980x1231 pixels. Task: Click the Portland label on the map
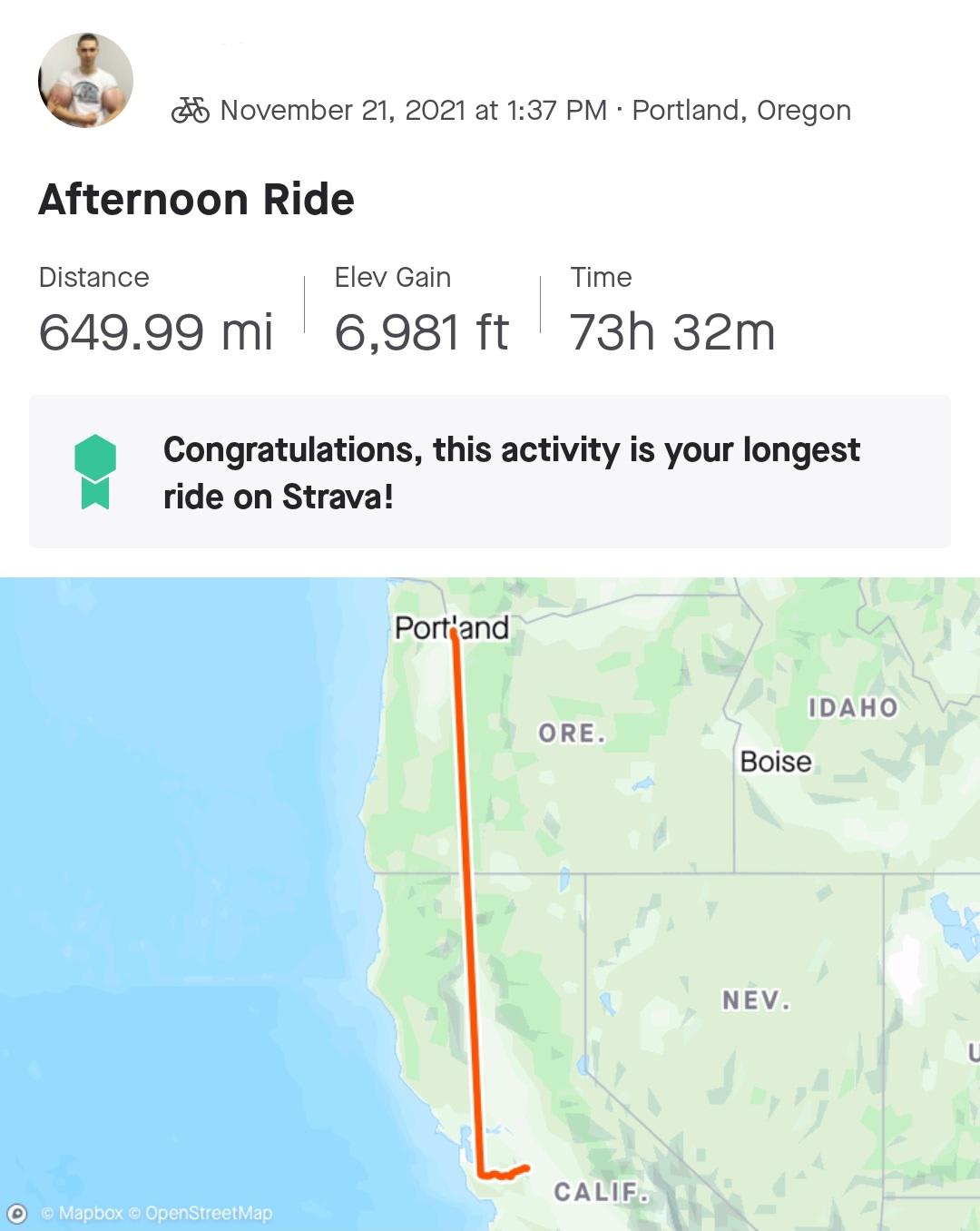pos(452,627)
